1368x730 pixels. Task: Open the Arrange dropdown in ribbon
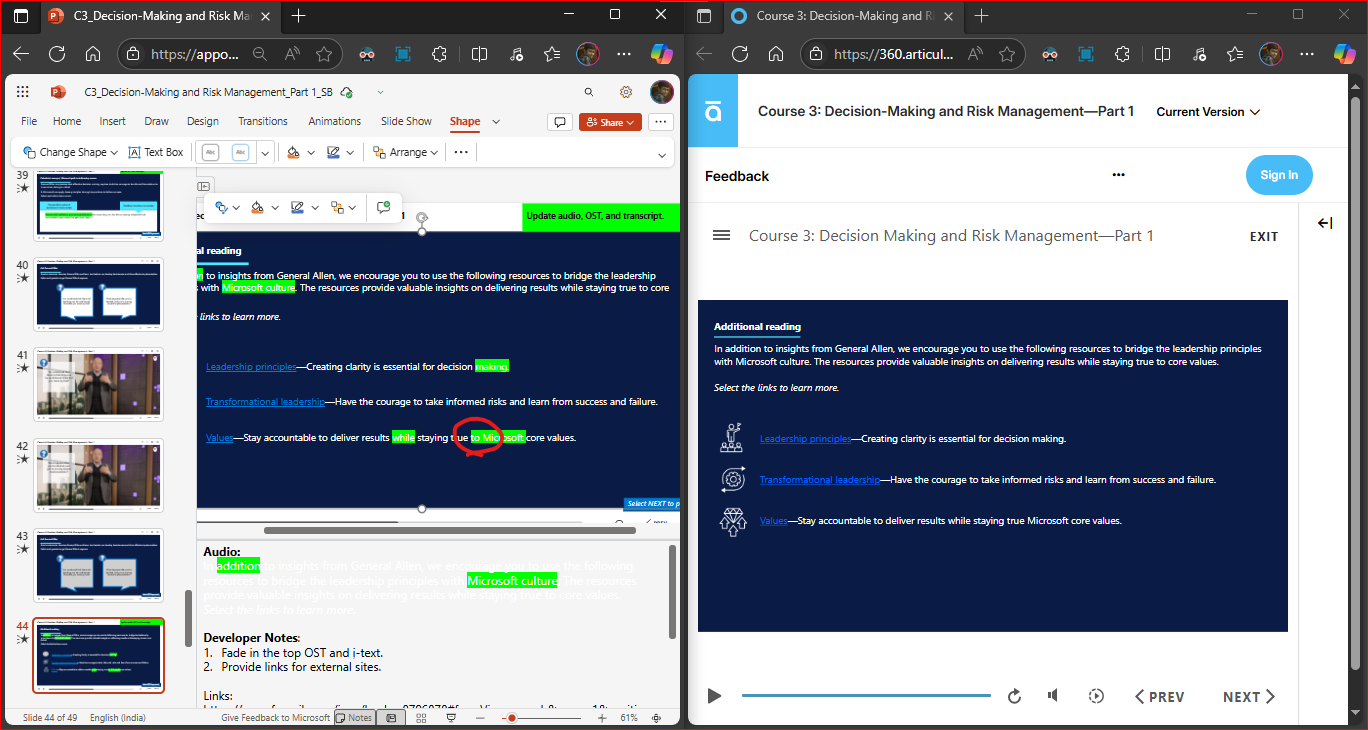(406, 152)
